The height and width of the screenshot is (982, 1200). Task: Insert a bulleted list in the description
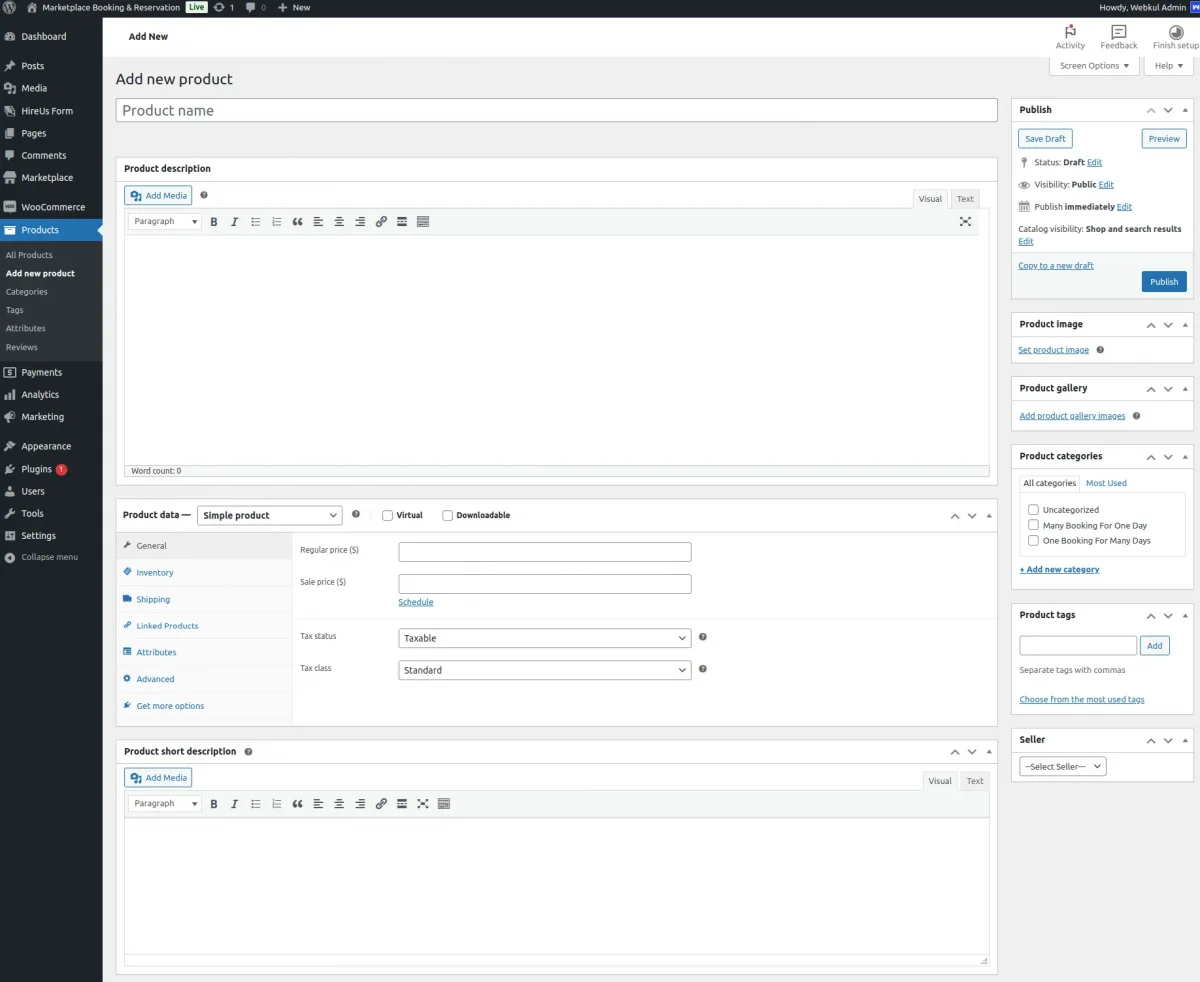pos(255,221)
